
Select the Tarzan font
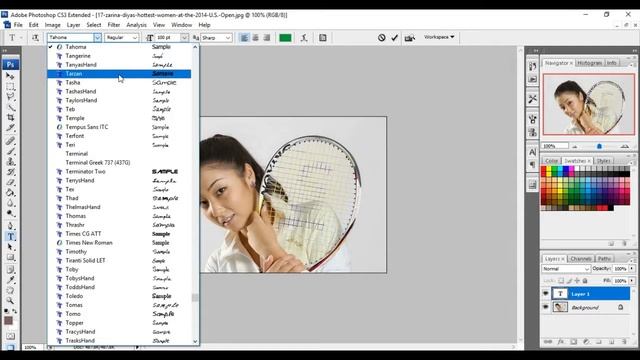click(x=119, y=73)
